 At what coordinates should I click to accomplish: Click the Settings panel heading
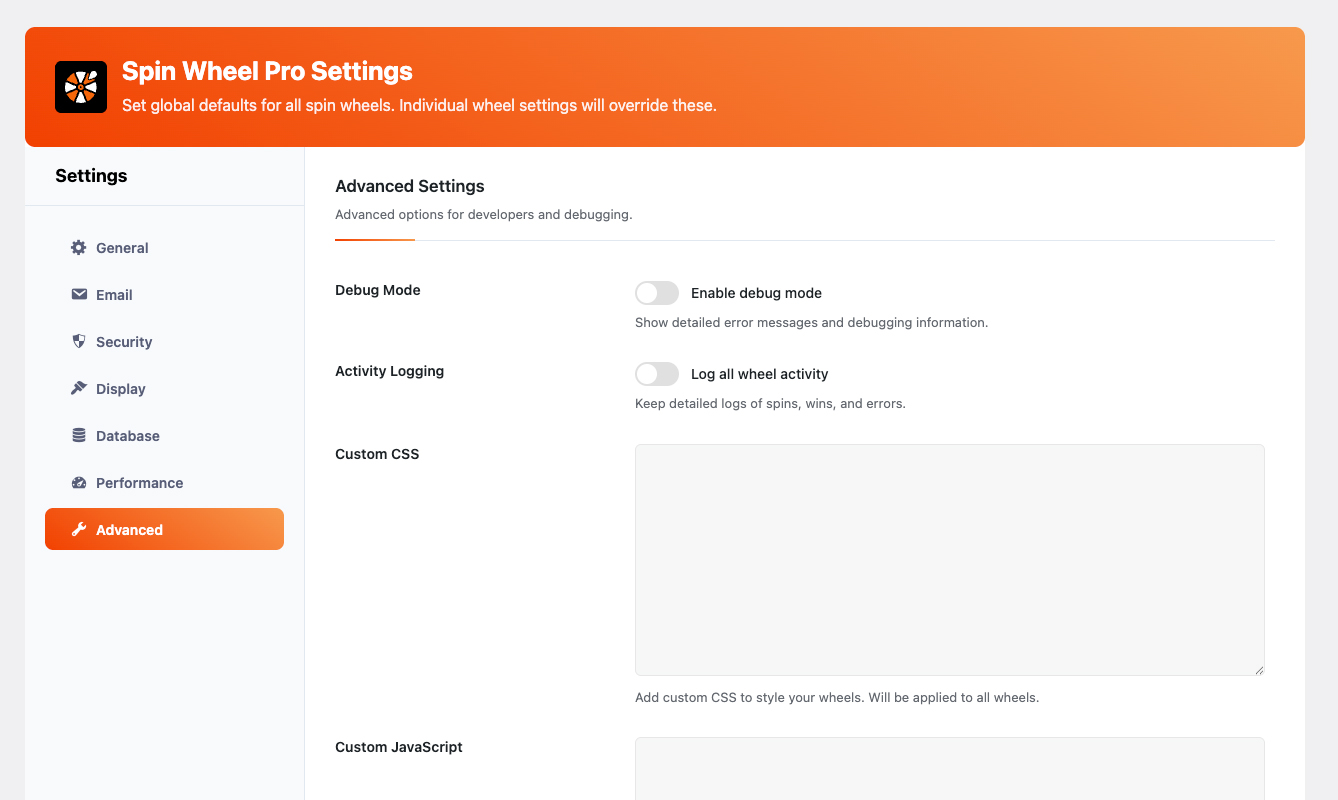click(x=91, y=175)
